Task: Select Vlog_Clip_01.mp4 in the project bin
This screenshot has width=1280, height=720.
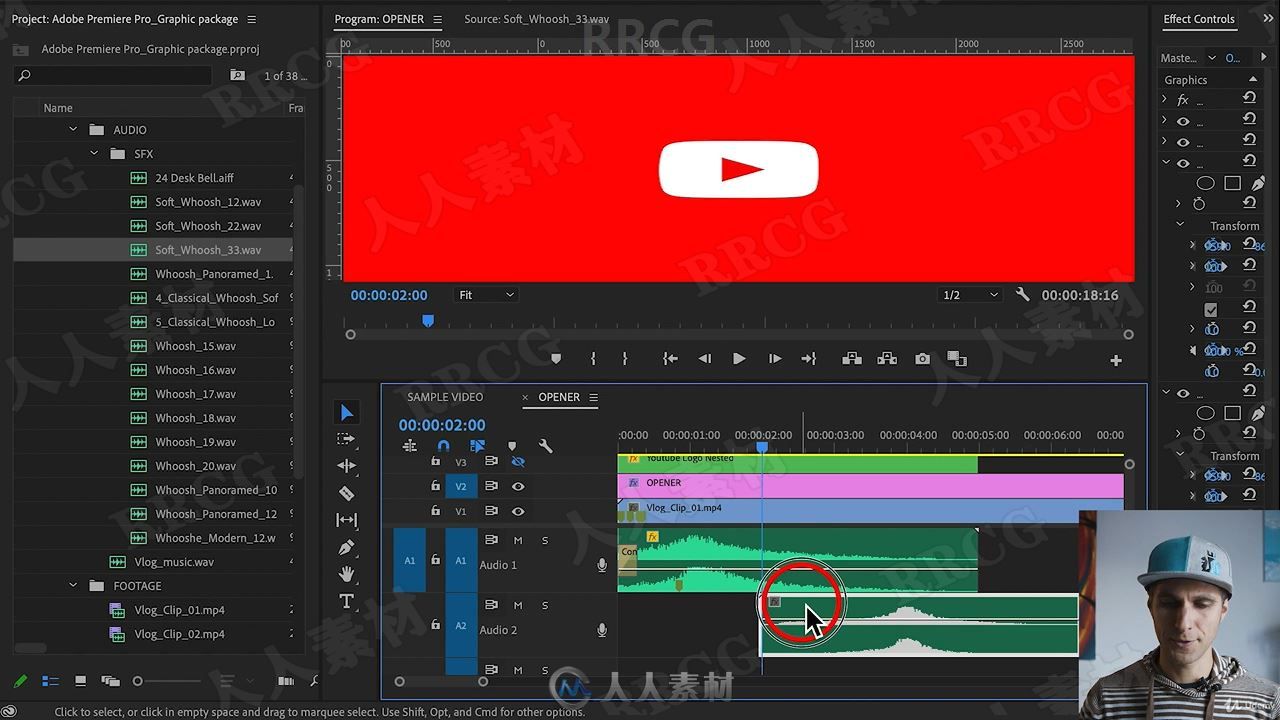Action: (x=179, y=610)
